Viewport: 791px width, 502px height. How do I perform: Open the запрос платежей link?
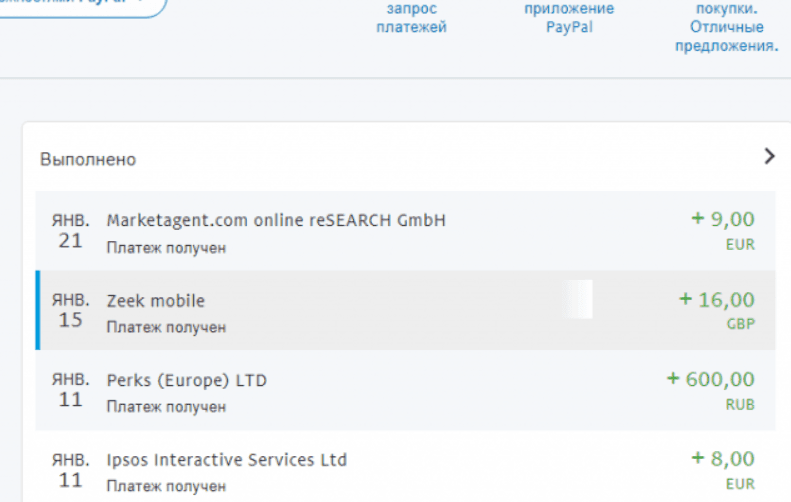click(411, 18)
